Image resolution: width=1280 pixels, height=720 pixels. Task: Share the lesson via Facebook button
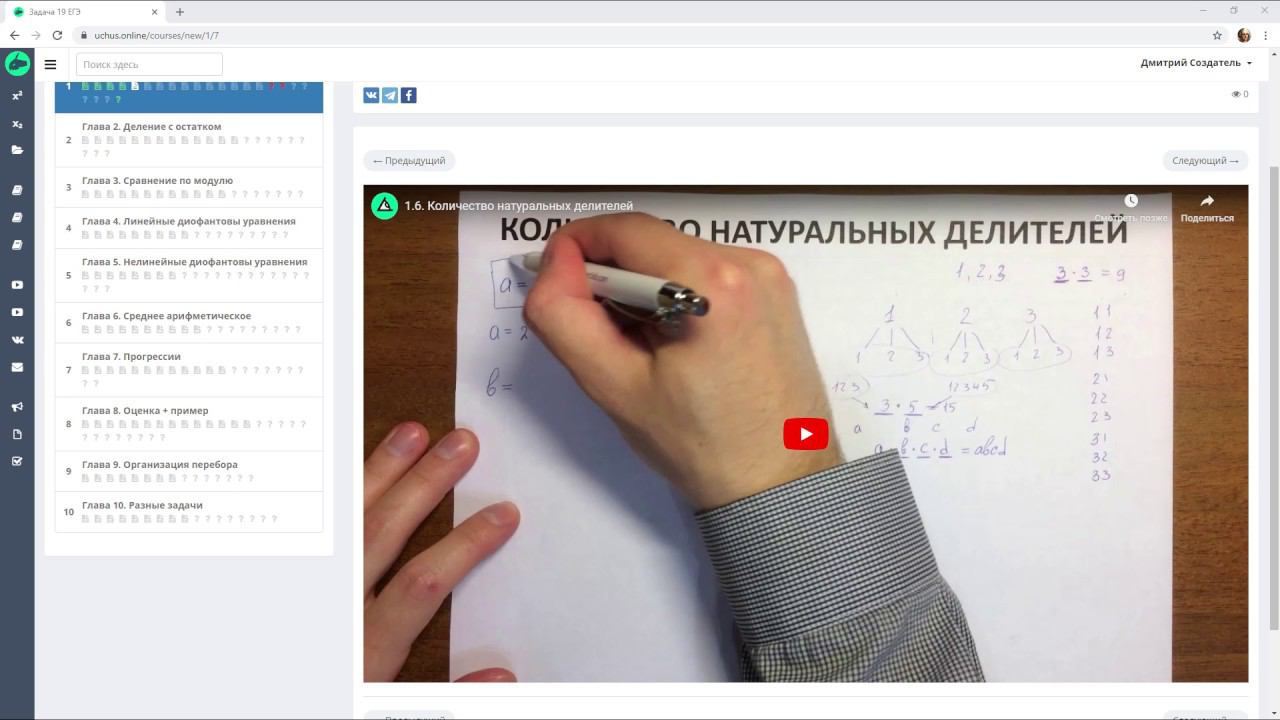[x=408, y=95]
